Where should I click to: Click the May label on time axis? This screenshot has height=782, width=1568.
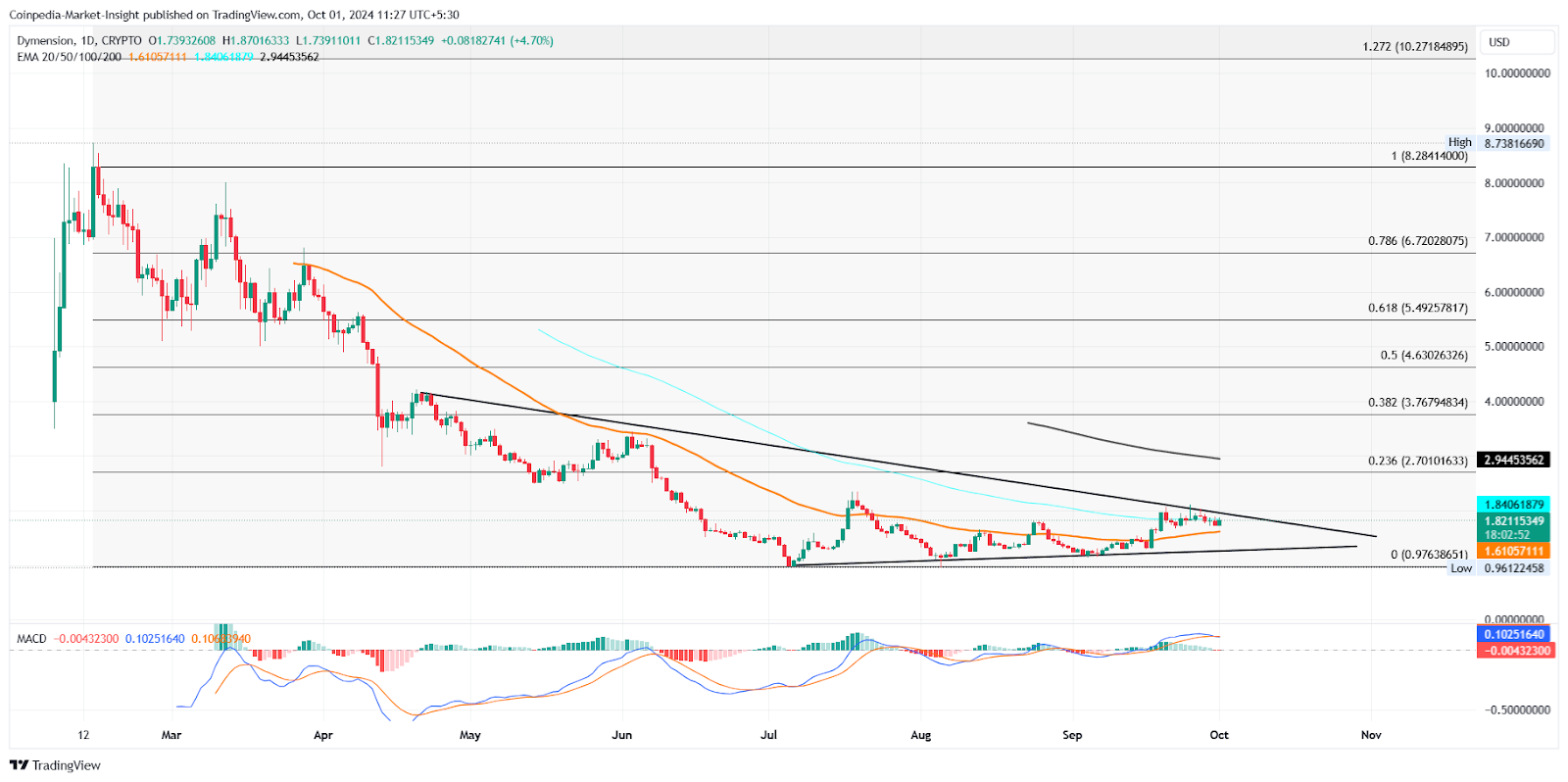tap(470, 735)
